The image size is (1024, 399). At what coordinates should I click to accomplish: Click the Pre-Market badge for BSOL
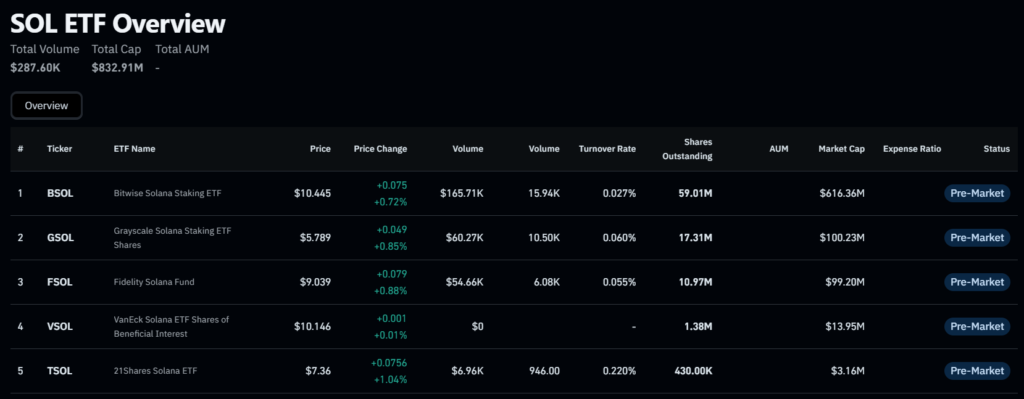(977, 193)
